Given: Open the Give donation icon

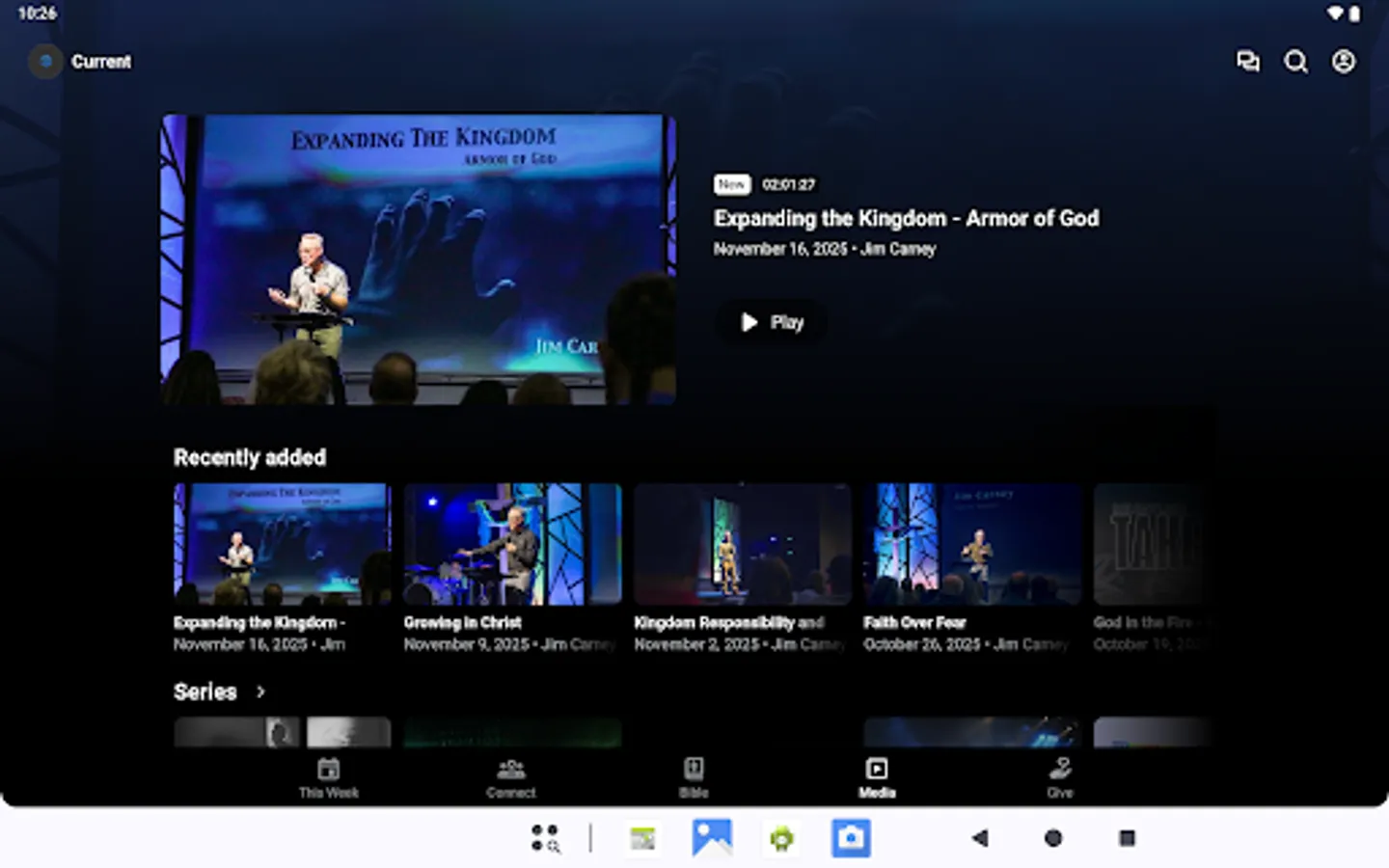Looking at the screenshot, I should click(x=1059, y=769).
